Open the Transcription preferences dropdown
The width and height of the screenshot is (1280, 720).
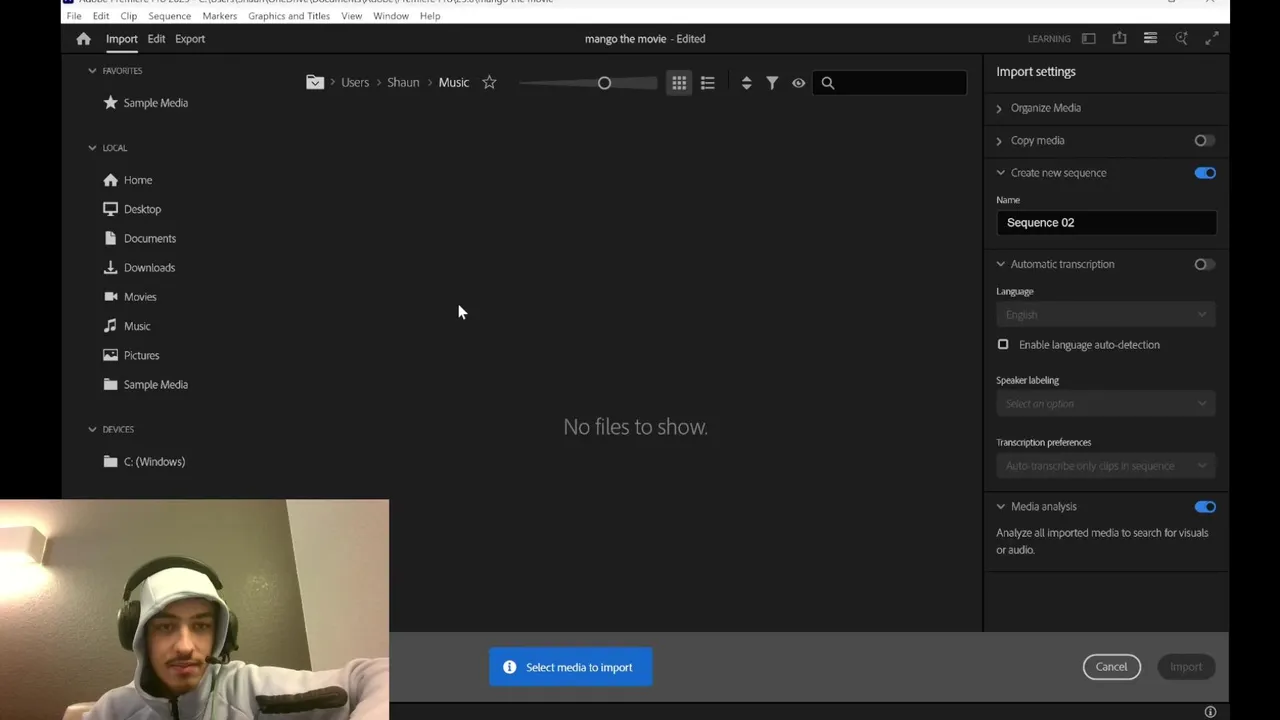click(x=1106, y=466)
